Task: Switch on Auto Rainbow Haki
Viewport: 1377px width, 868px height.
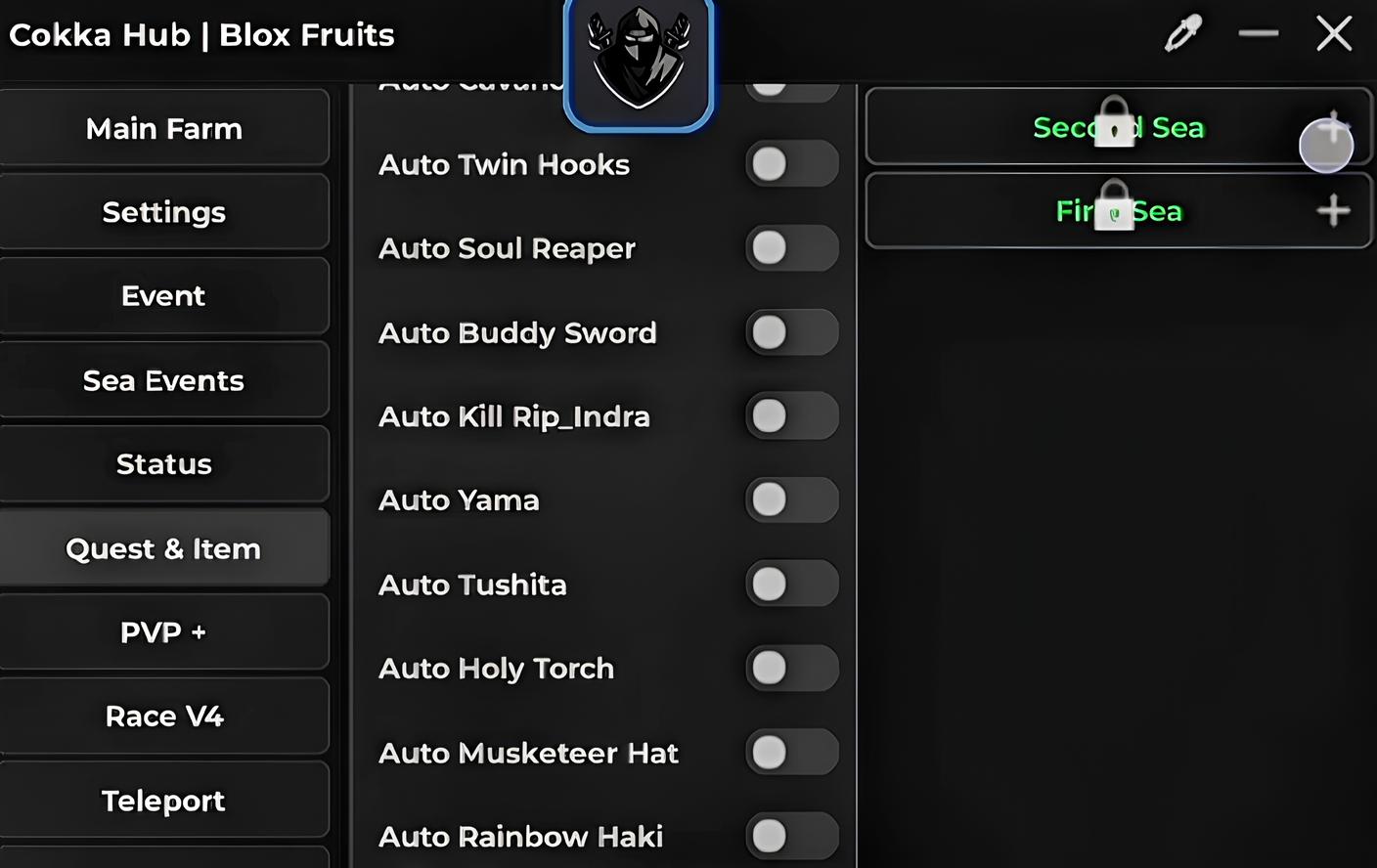Action: [791, 836]
